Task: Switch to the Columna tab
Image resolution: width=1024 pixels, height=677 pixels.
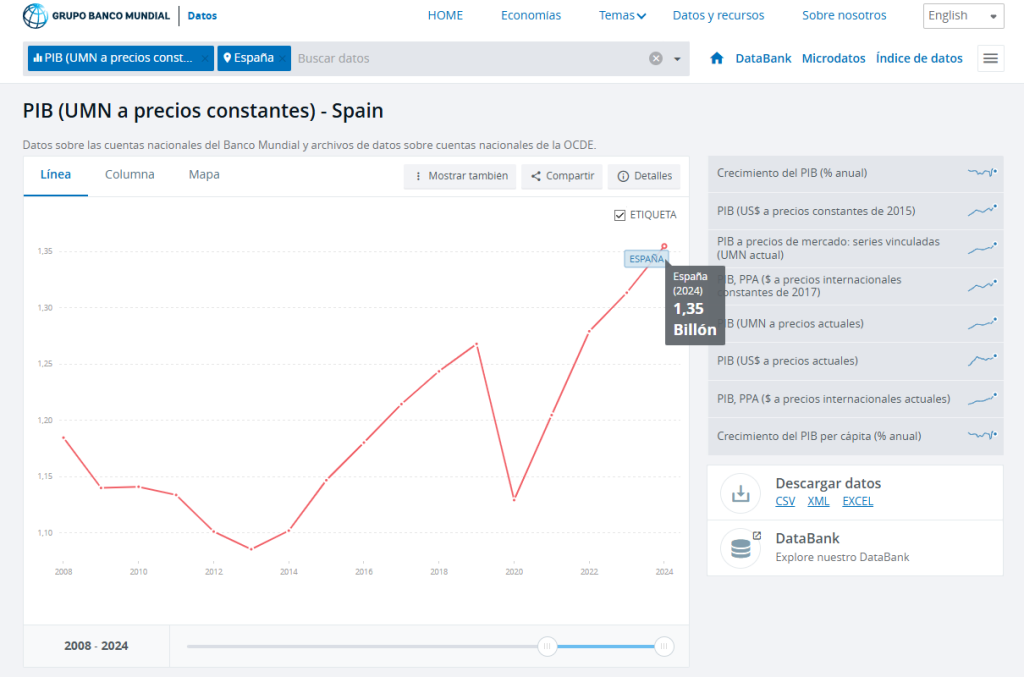Action: coord(130,175)
